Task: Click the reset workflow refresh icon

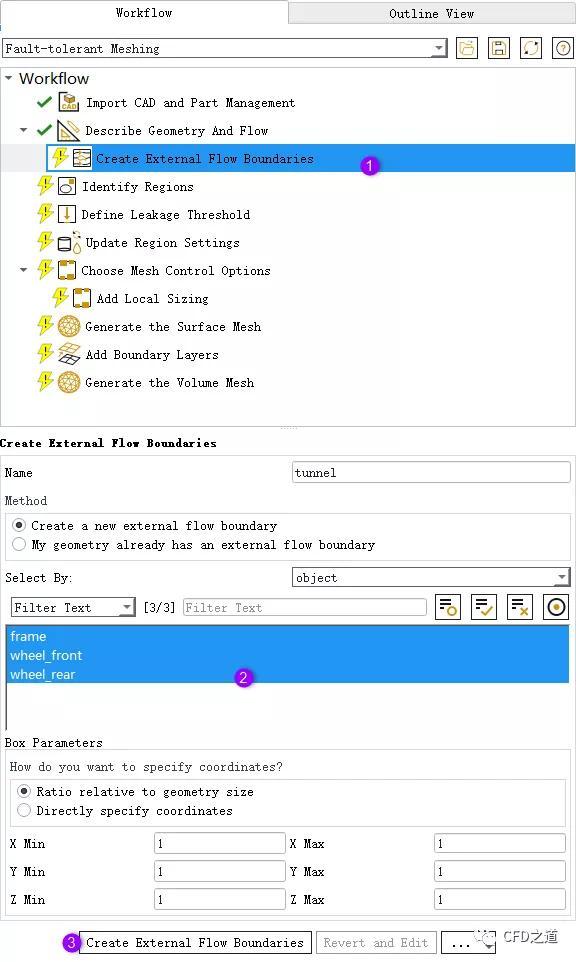Action: pyautogui.click(x=531, y=48)
